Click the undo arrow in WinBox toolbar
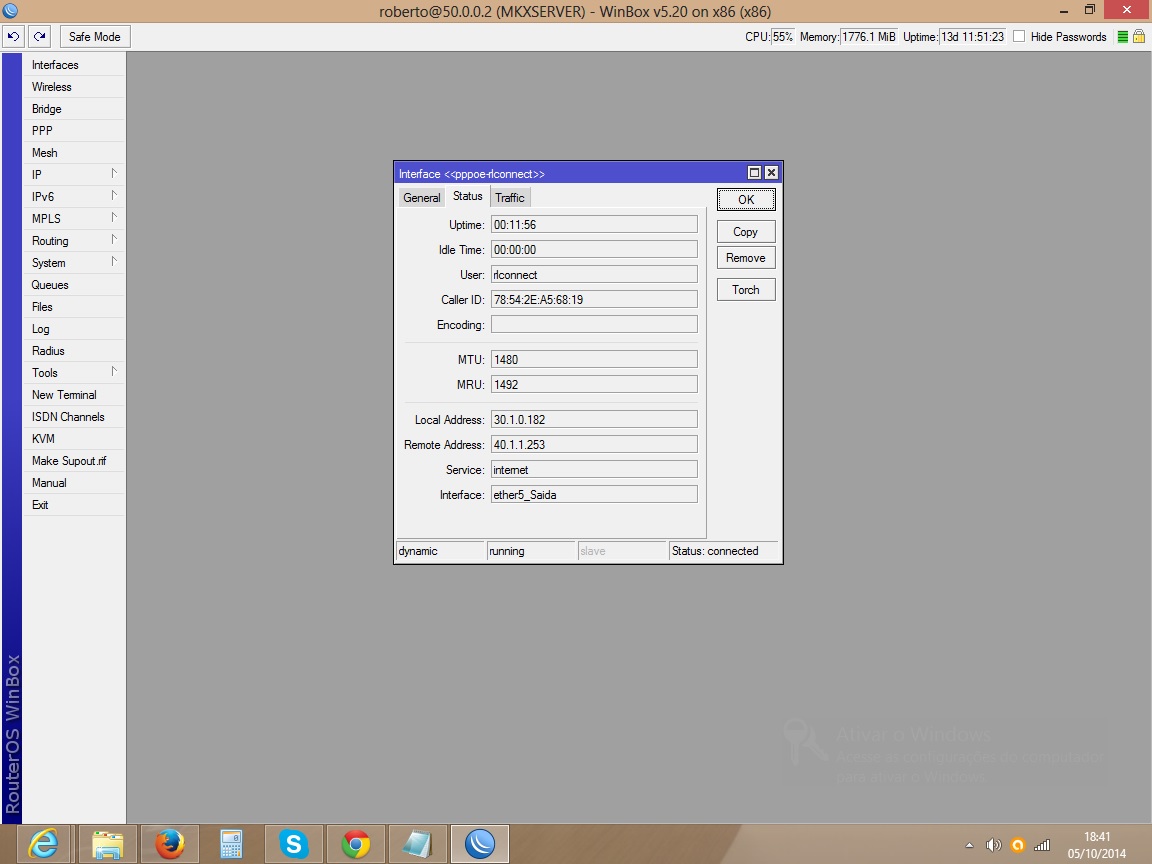The image size is (1152, 864). [13, 36]
